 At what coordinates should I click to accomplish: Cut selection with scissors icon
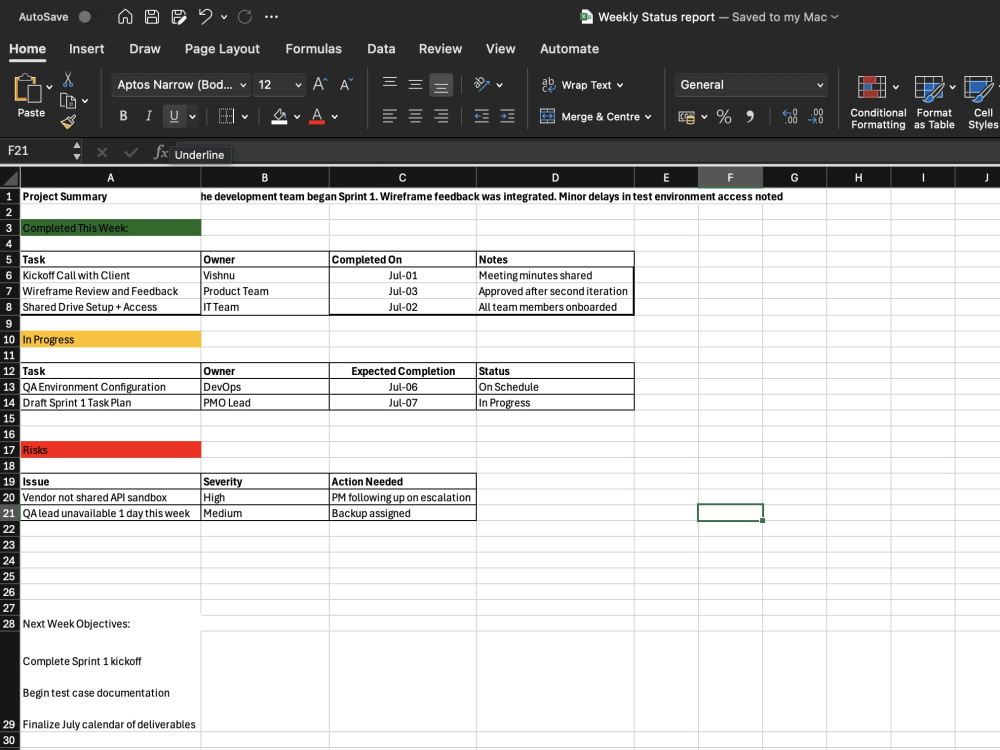point(68,80)
